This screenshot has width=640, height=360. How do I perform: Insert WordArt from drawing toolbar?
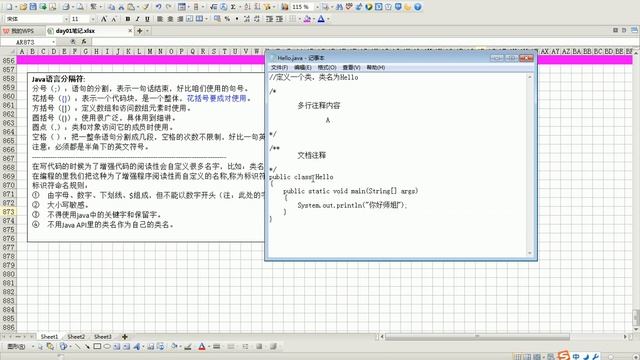click(137, 347)
